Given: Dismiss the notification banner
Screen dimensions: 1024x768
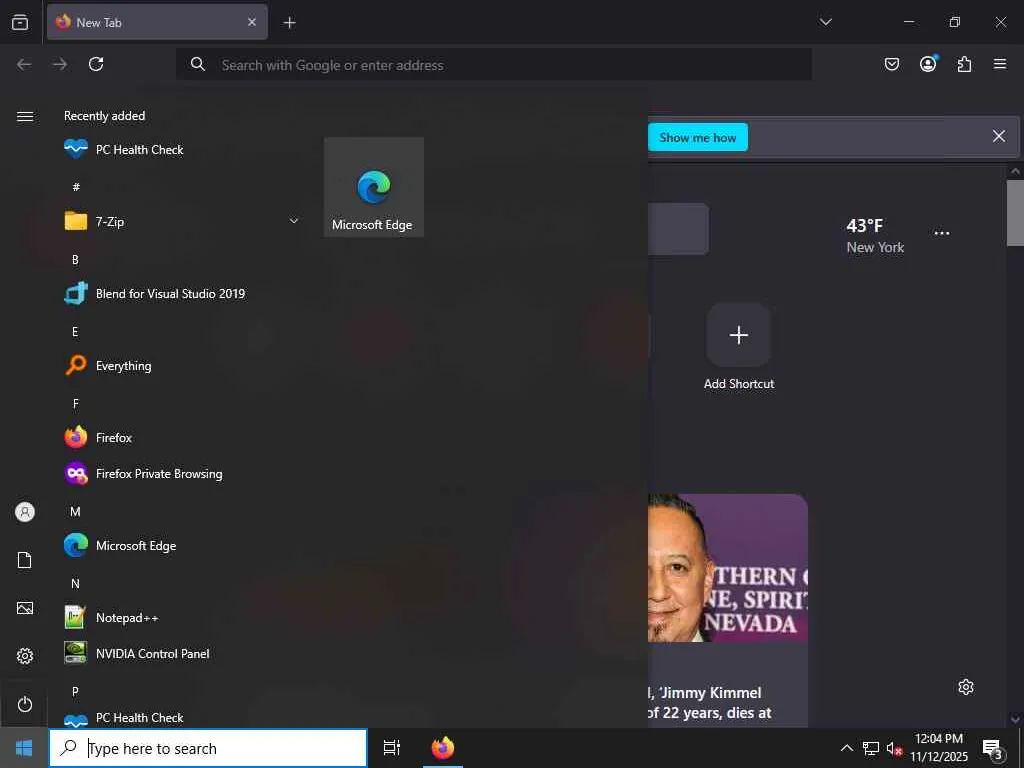Looking at the screenshot, I should click(999, 136).
